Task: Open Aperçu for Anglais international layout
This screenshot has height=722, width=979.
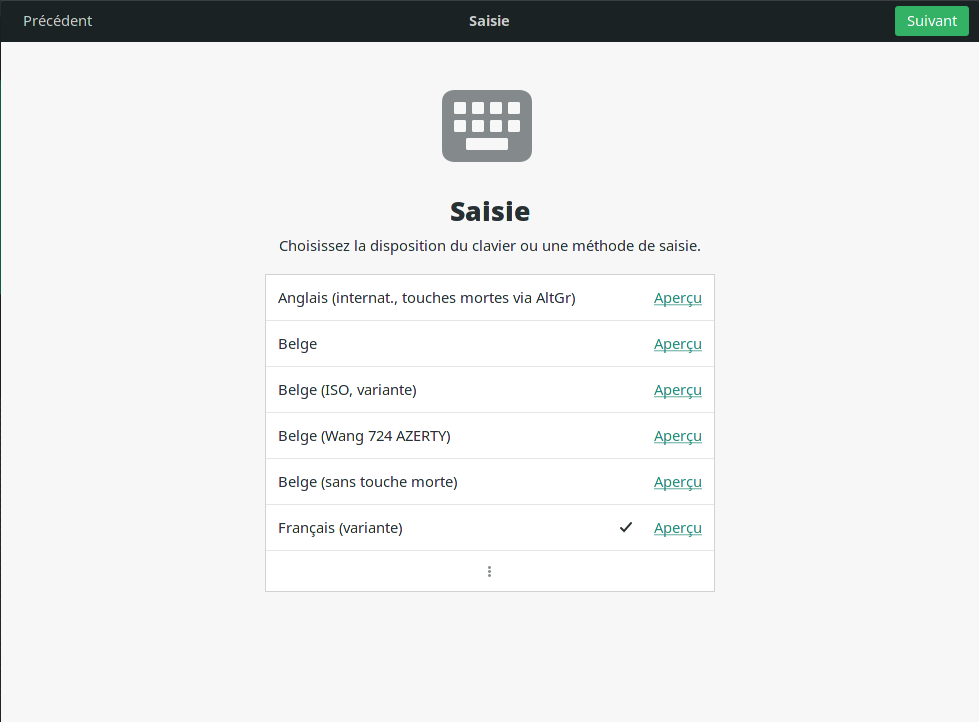Action: tap(677, 298)
